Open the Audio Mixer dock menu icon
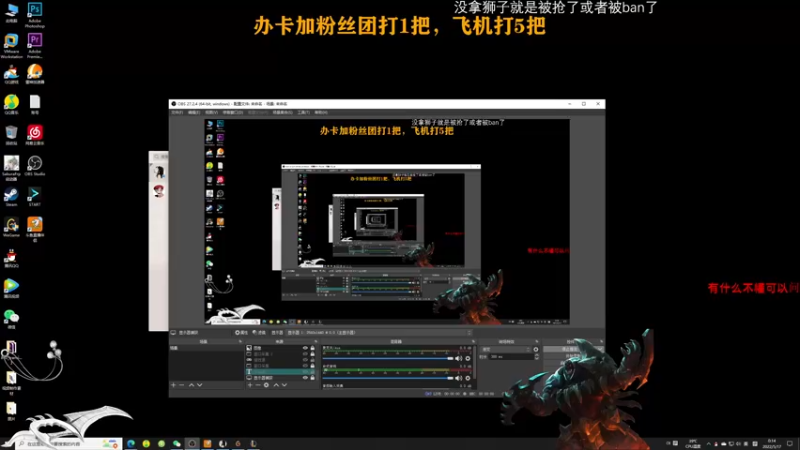 point(473,341)
